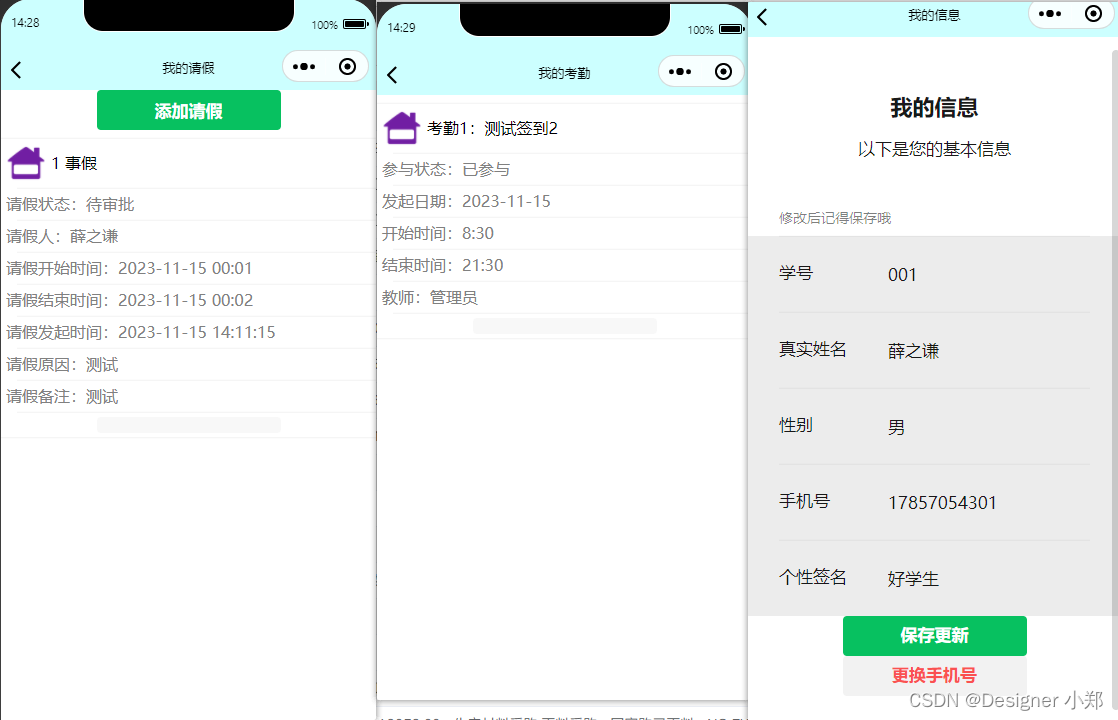This screenshot has width=1118, height=720.
Task: Click the 以下是您的基本信息 subtitle
Action: 934,149
